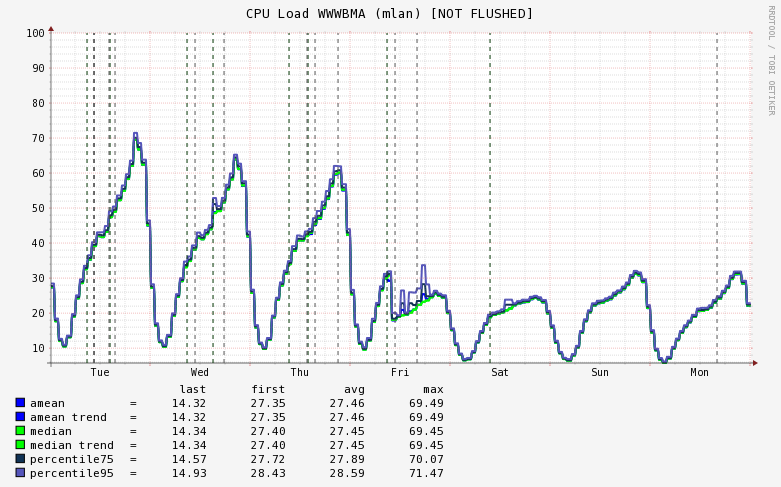
Task: Click percentile95 last value 14.93
Action: click(189, 473)
